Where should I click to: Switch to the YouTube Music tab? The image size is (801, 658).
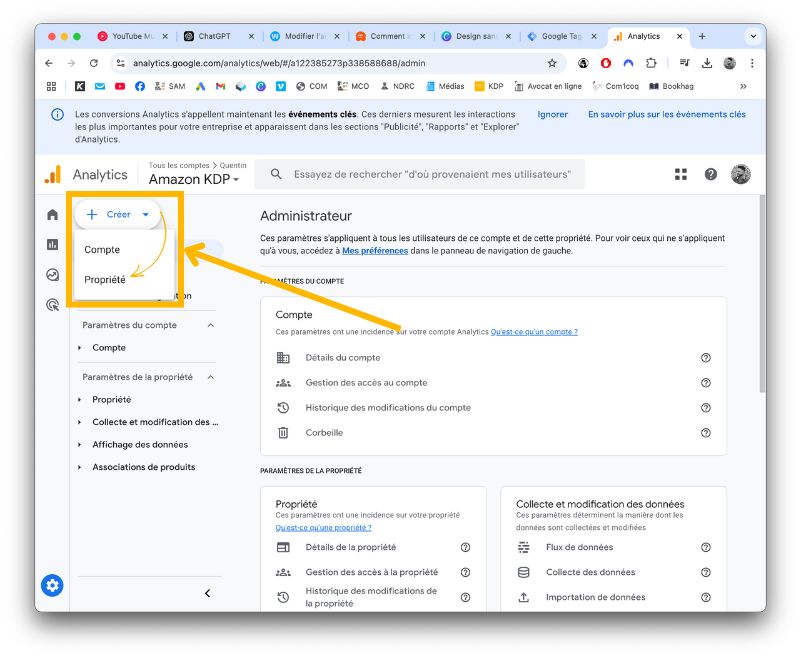(x=132, y=36)
